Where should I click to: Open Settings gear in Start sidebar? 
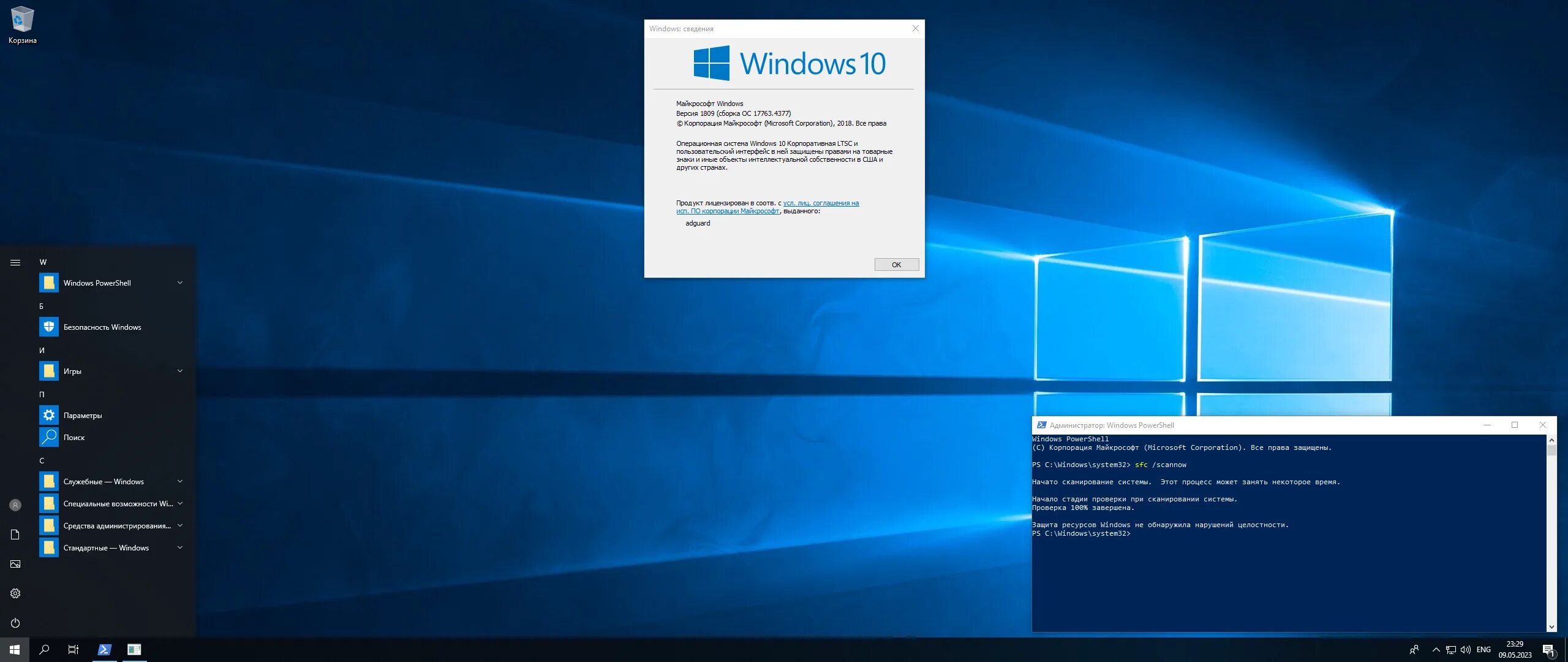(15, 593)
